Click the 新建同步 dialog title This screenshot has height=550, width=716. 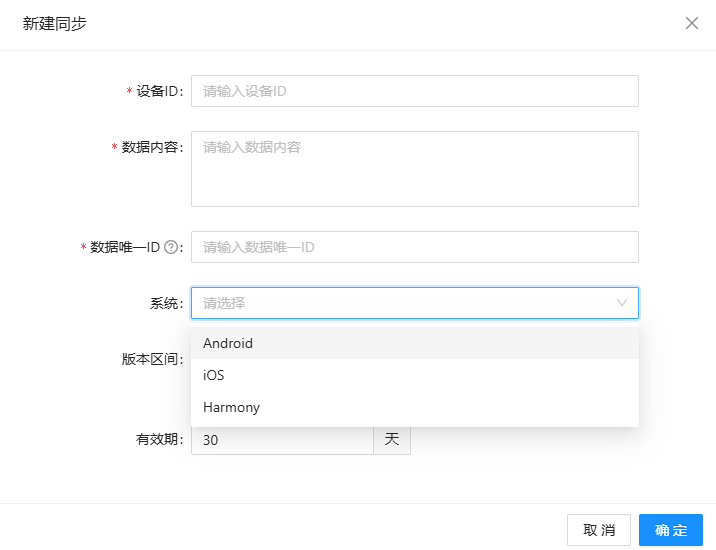pos(54,23)
